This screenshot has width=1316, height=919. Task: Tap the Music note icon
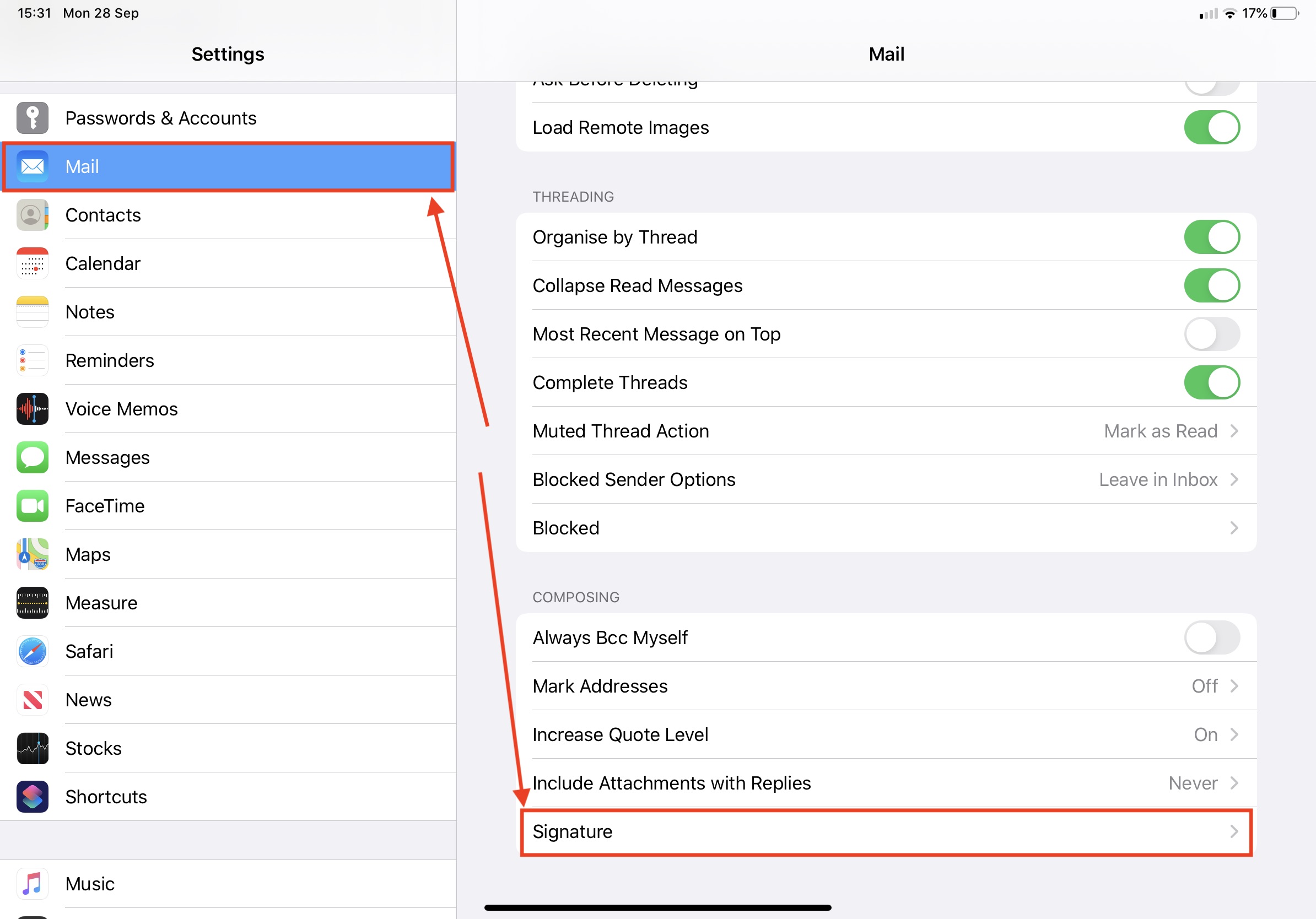pos(32,884)
